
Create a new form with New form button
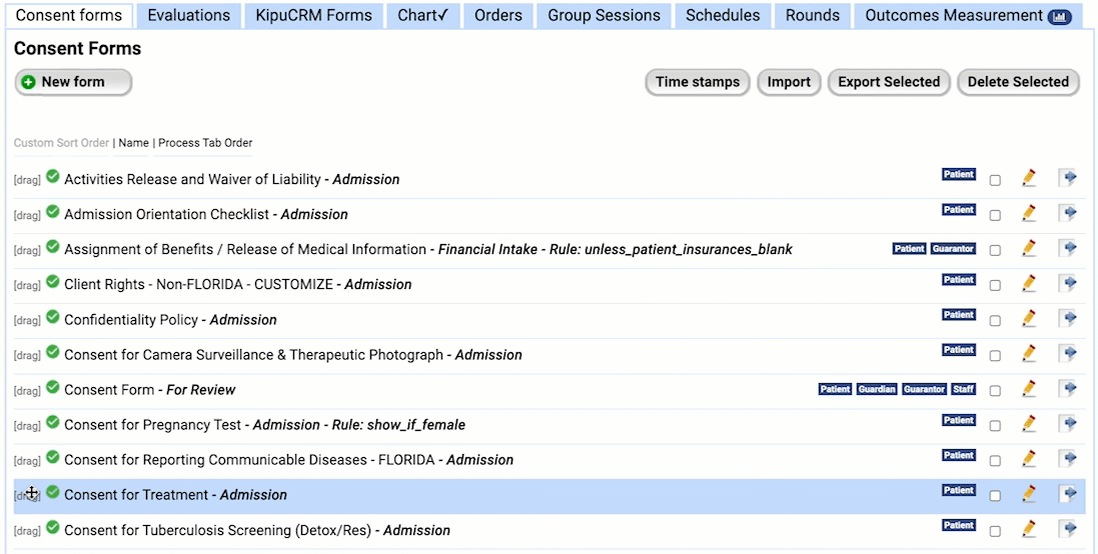click(x=73, y=82)
